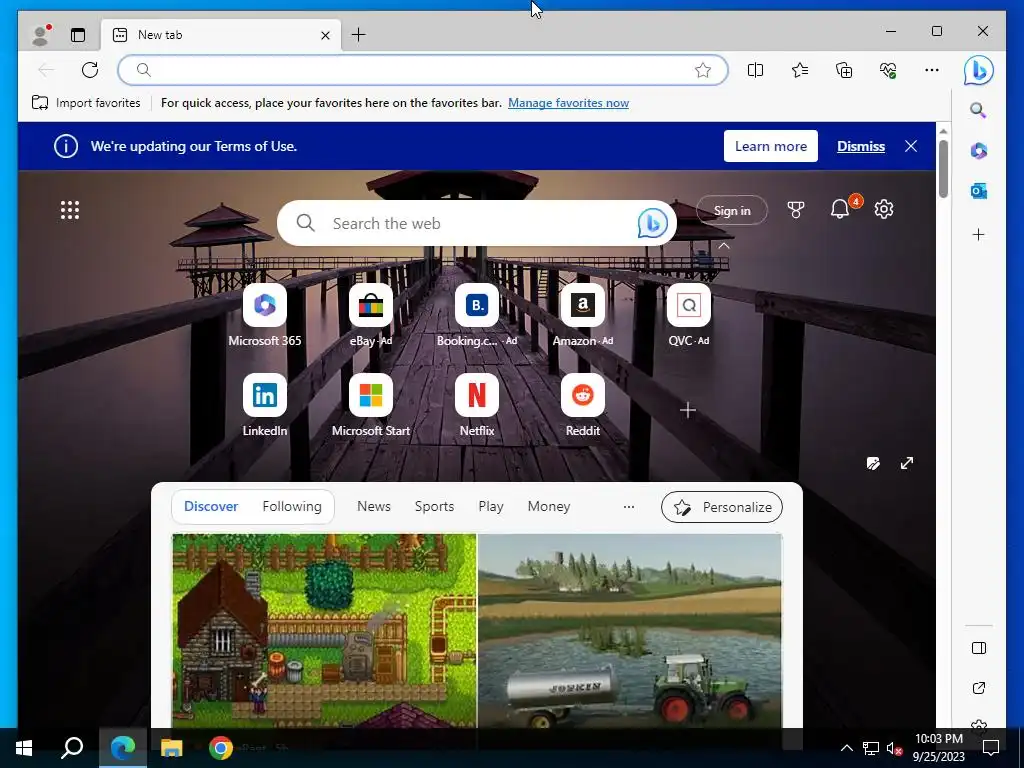The width and height of the screenshot is (1024, 768).
Task: Add this page to favorites star
Action: pos(703,70)
